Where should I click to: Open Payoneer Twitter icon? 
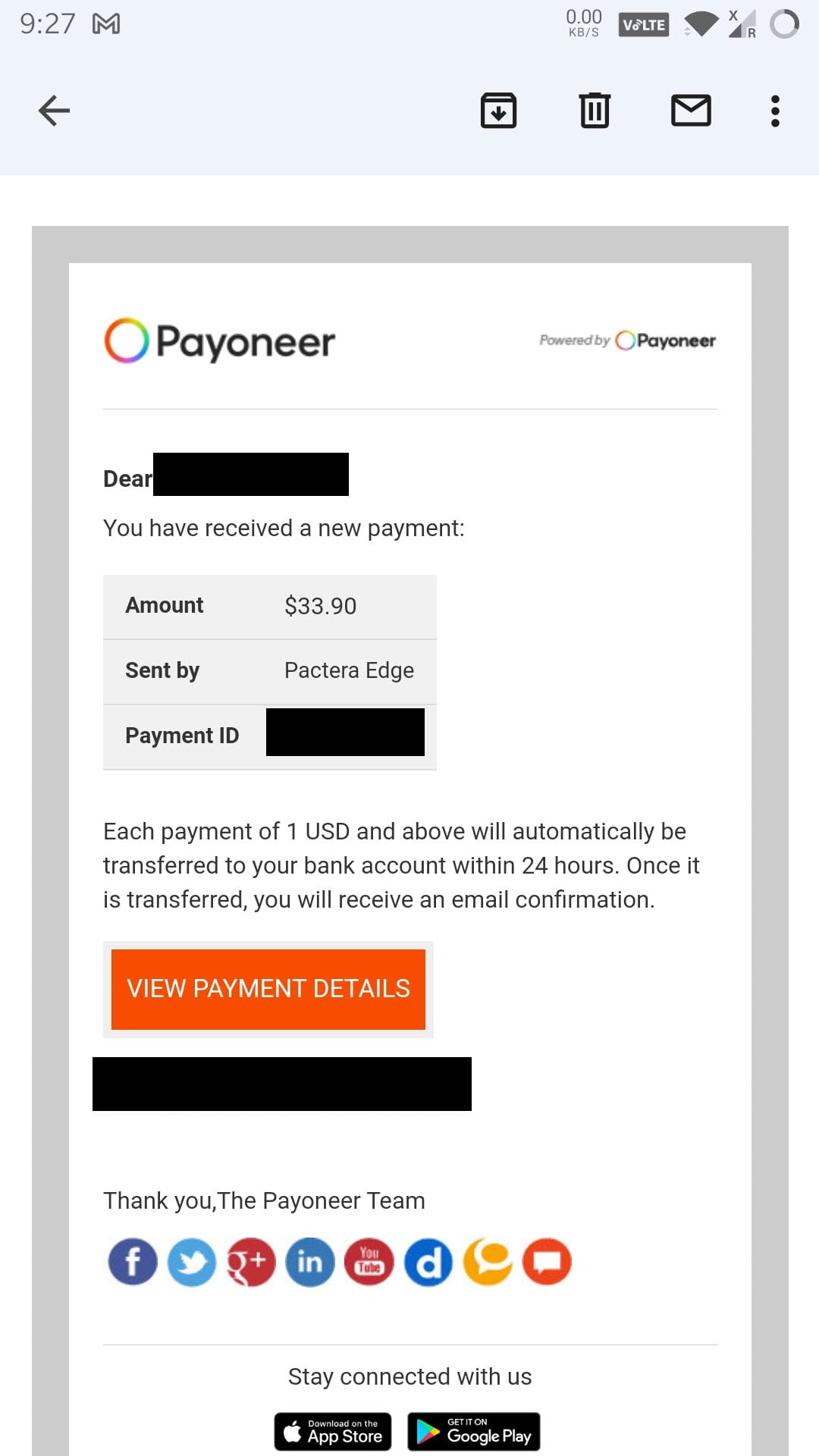(x=192, y=1262)
